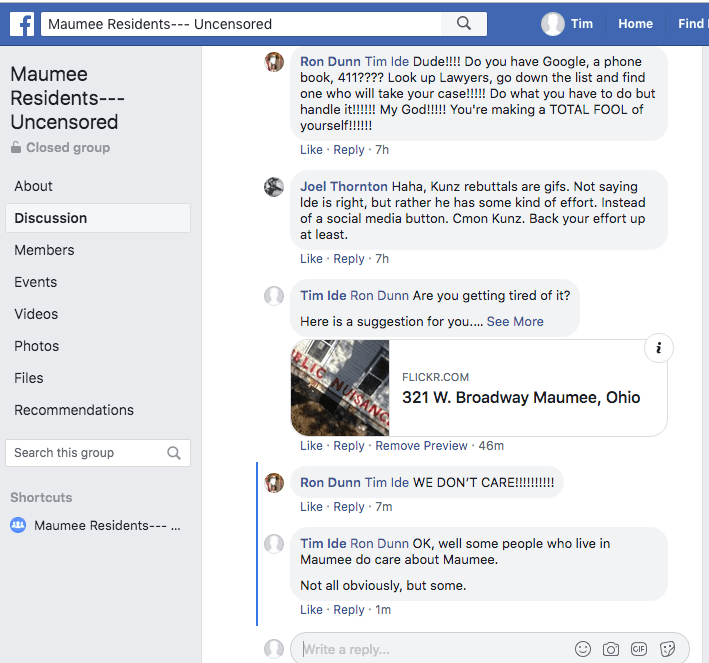The width and height of the screenshot is (709, 663).
Task: Open the sticker picker icon
Action: click(667, 649)
